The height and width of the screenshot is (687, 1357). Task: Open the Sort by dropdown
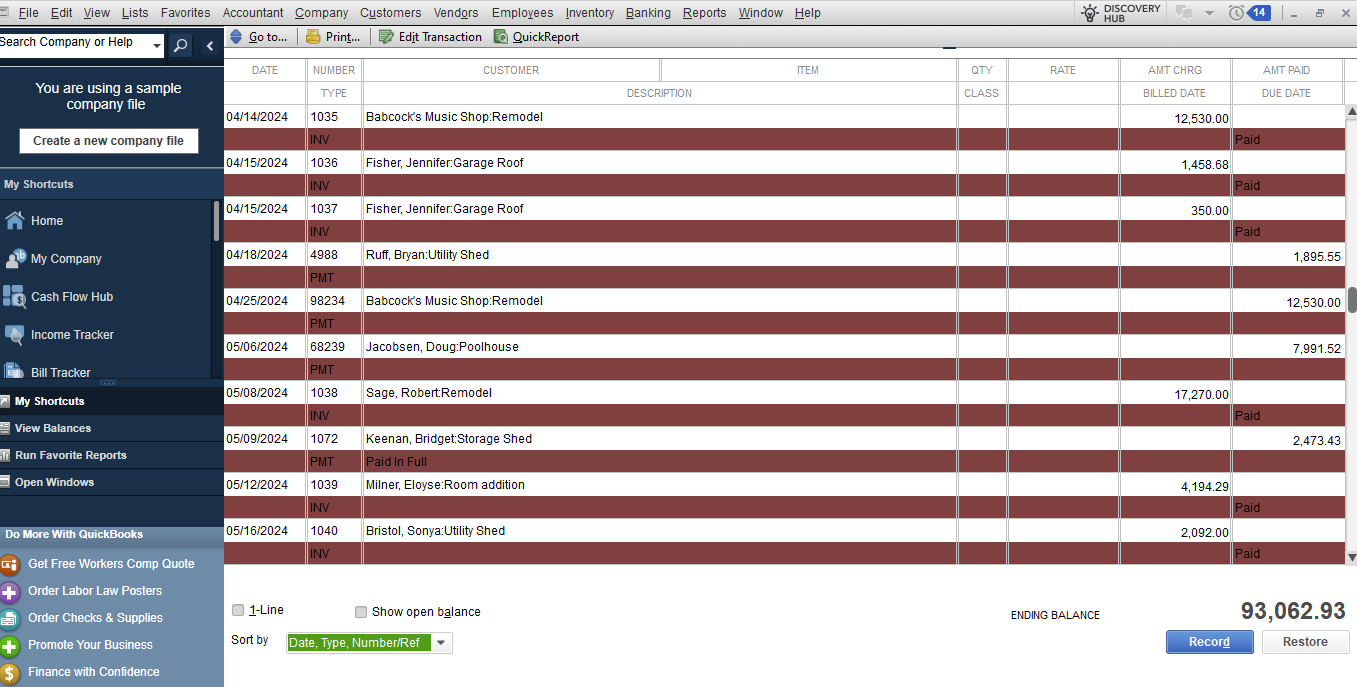(x=441, y=643)
